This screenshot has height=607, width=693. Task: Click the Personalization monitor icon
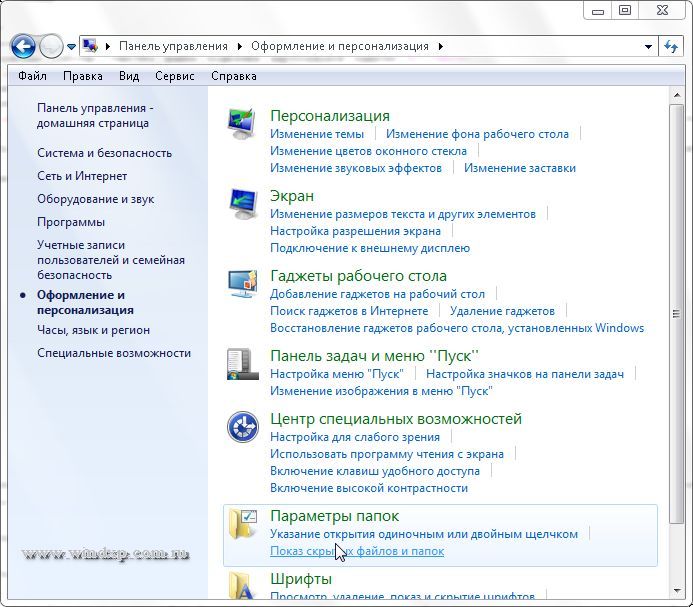242,123
